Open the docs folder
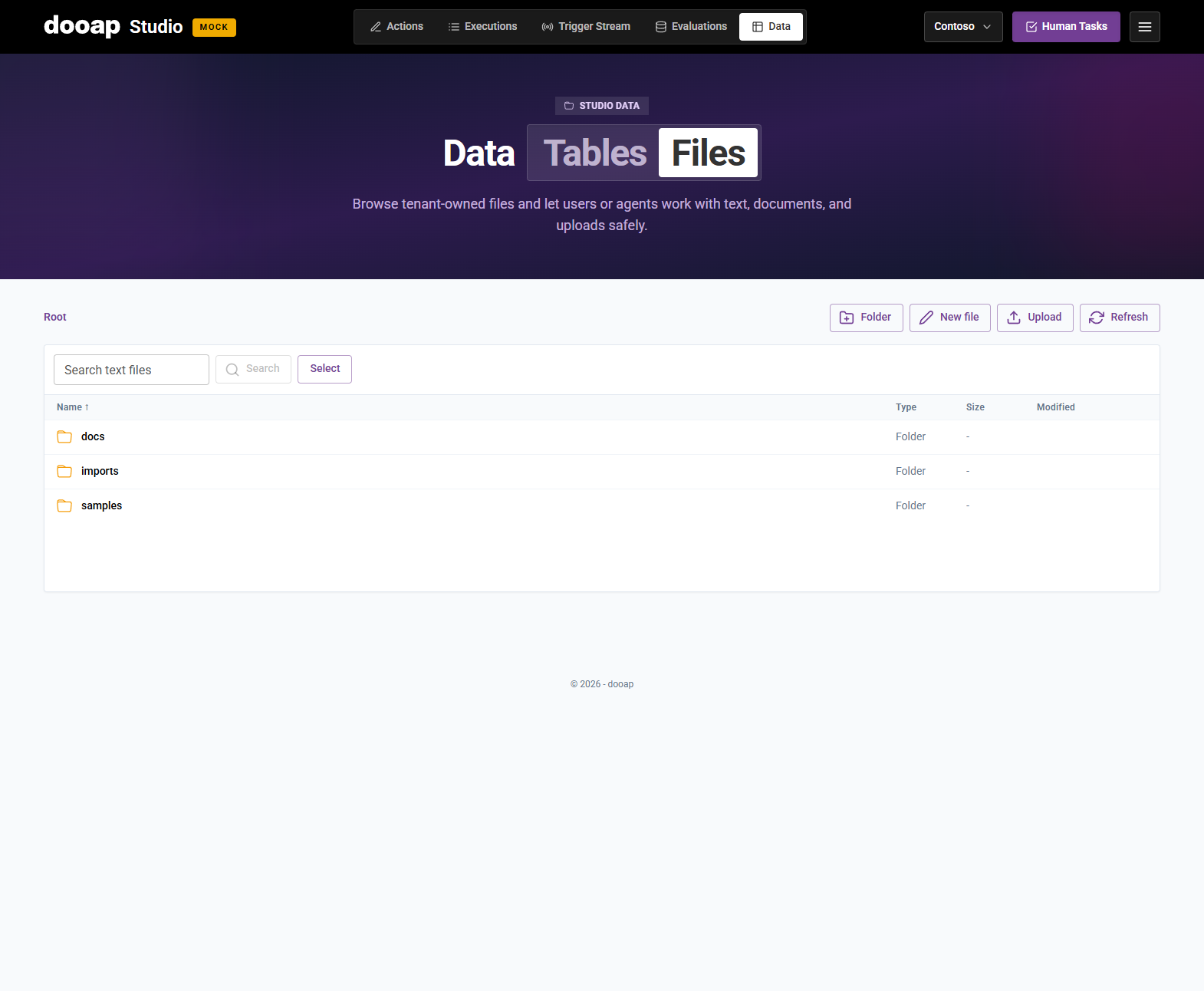Viewport: 1204px width, 991px height. [93, 436]
